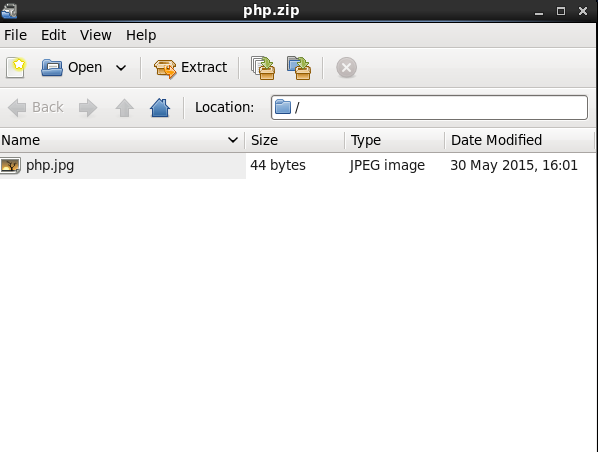The height and width of the screenshot is (452, 598).
Task: Click the archive manager icon in title bar
Action: coord(9,11)
